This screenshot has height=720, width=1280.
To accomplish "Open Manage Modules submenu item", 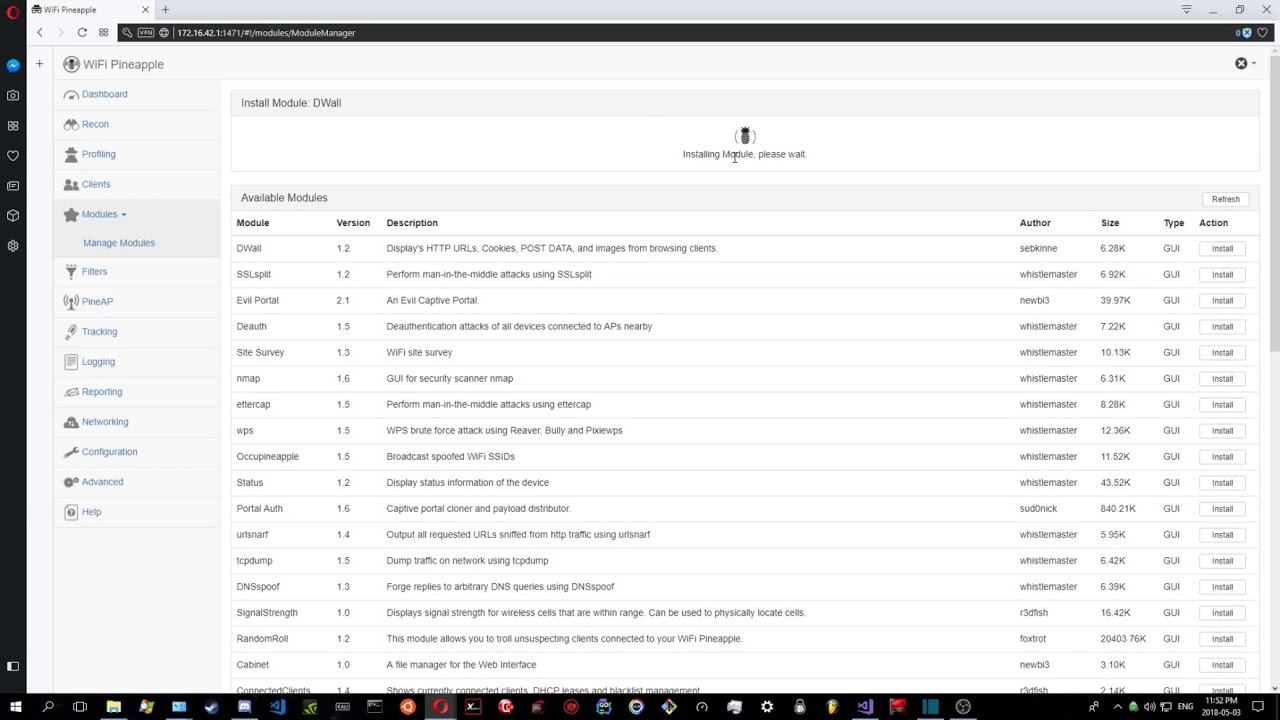I will pos(119,243).
